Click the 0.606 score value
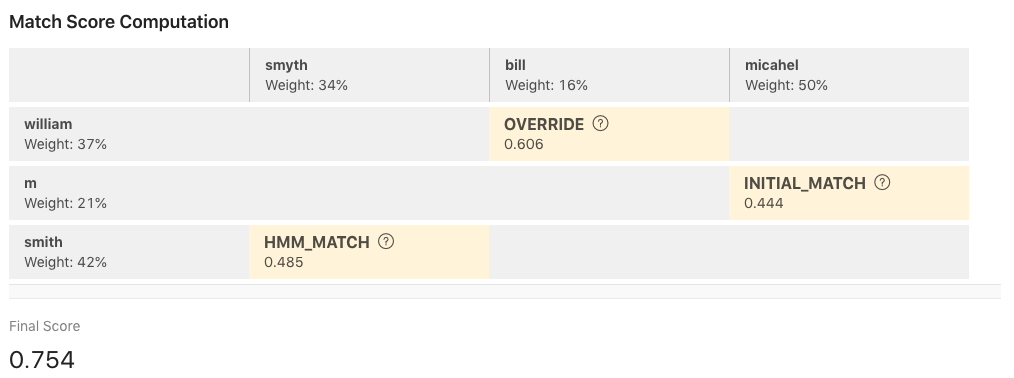1014x378 pixels. coord(524,144)
